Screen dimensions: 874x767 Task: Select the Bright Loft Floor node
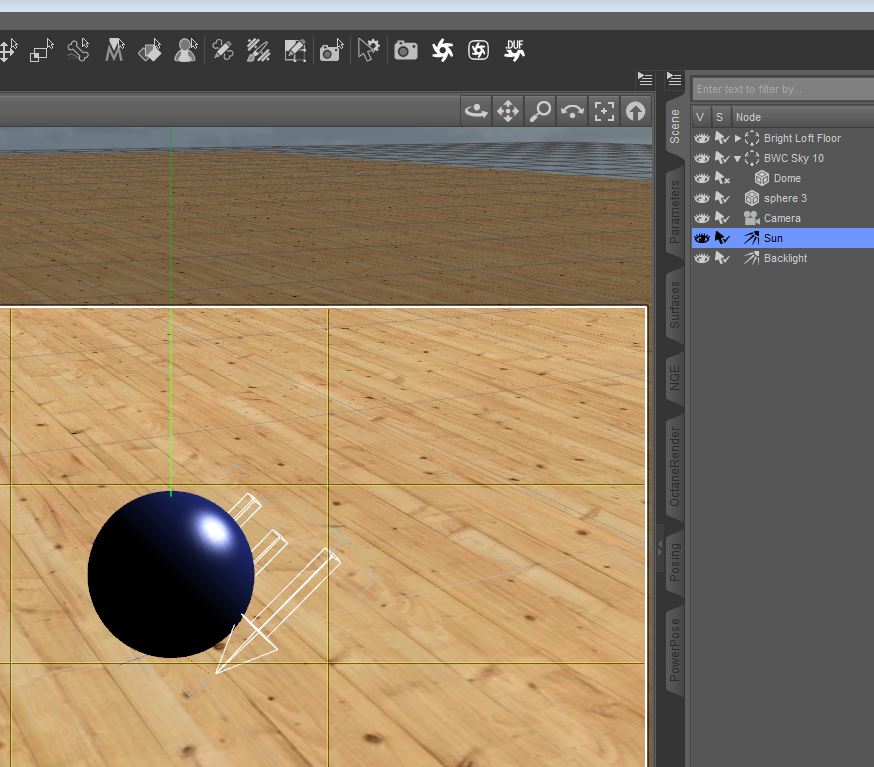pyautogui.click(x=802, y=138)
